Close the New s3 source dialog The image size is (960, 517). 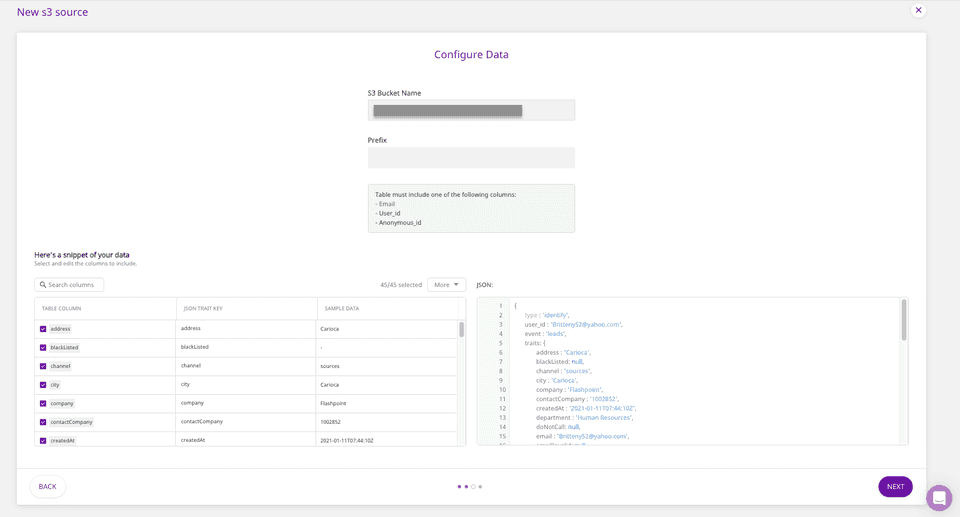point(918,10)
